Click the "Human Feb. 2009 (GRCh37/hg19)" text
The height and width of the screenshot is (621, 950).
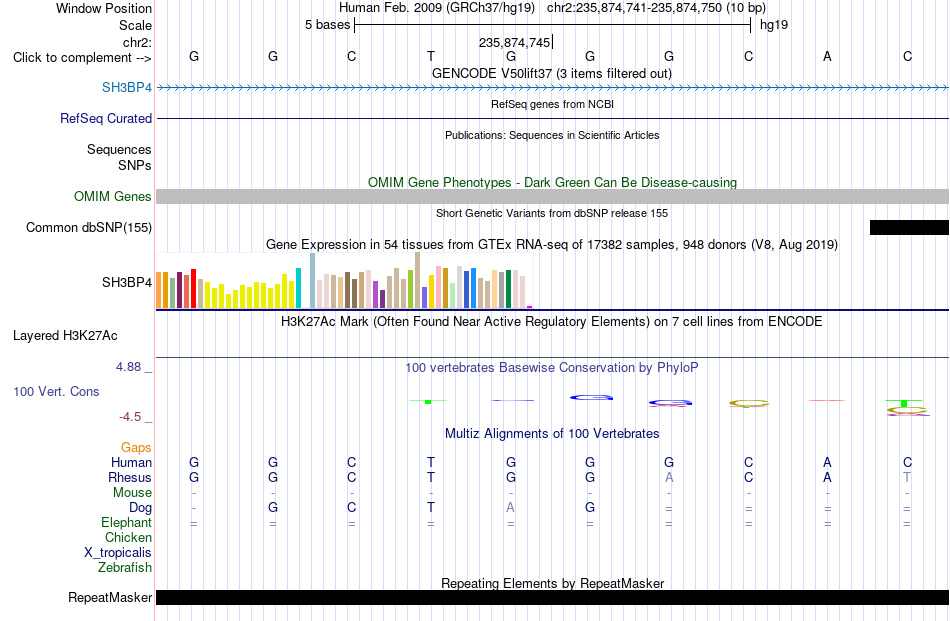(x=437, y=8)
